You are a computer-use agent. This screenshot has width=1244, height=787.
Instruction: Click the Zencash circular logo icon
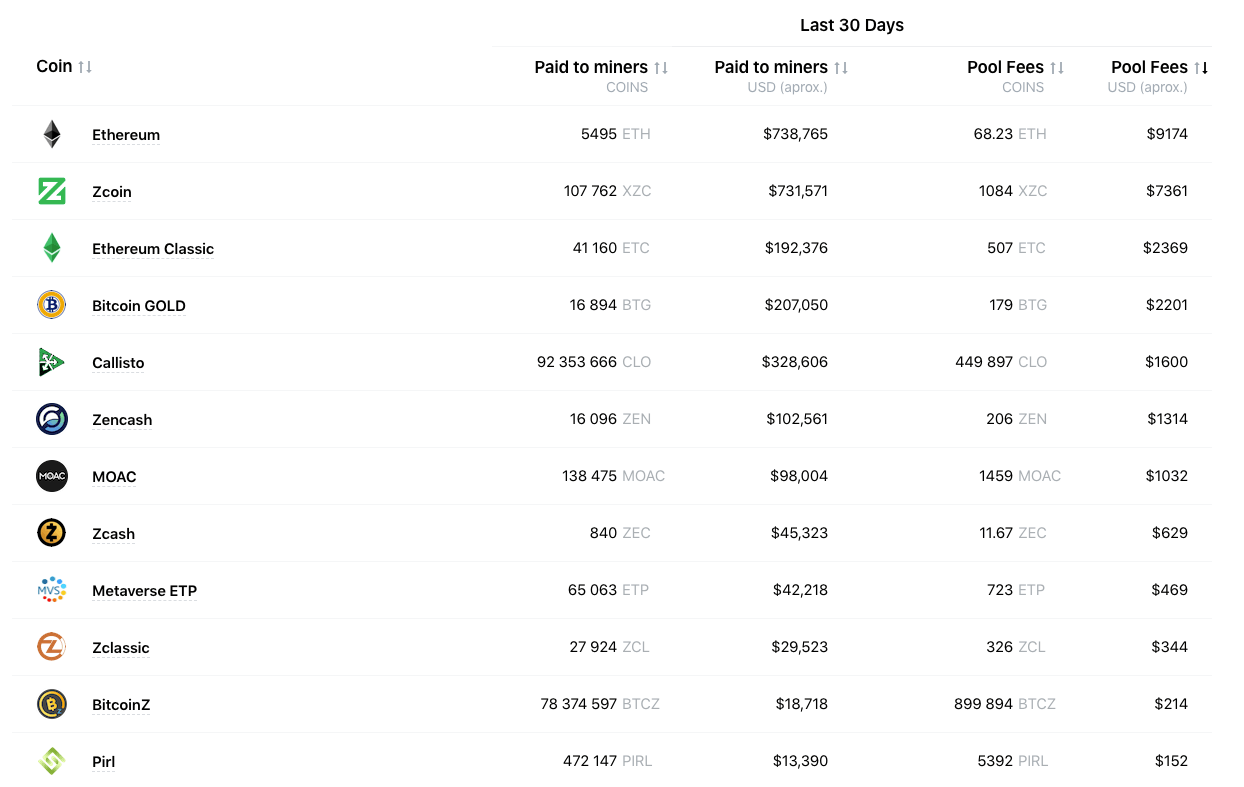(52, 419)
